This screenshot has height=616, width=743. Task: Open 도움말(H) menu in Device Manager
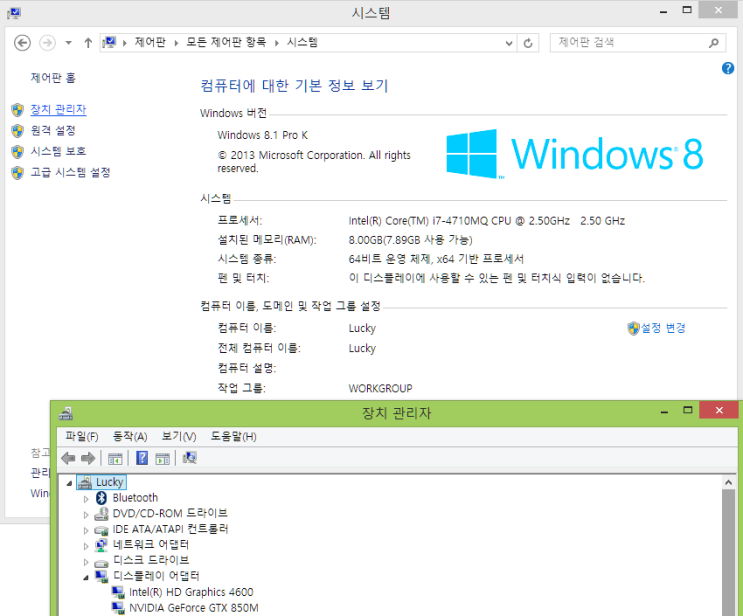coord(233,436)
